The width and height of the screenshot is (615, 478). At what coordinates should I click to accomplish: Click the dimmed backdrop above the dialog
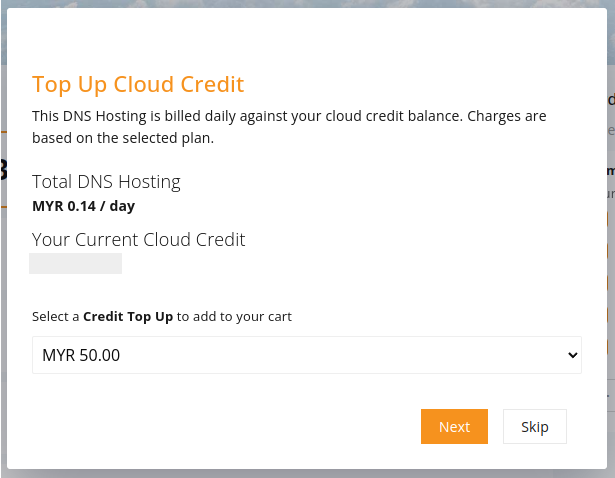tap(308, 4)
